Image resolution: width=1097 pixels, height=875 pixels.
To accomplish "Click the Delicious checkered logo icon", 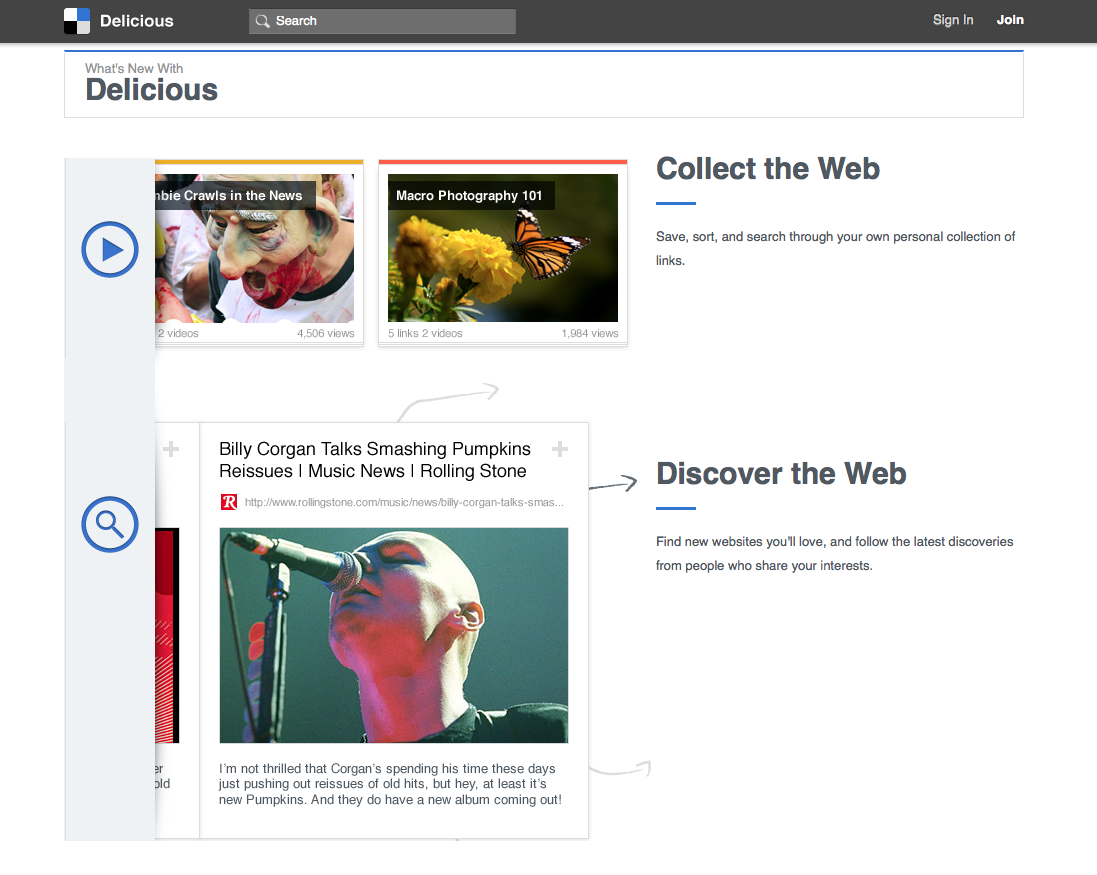I will [77, 21].
